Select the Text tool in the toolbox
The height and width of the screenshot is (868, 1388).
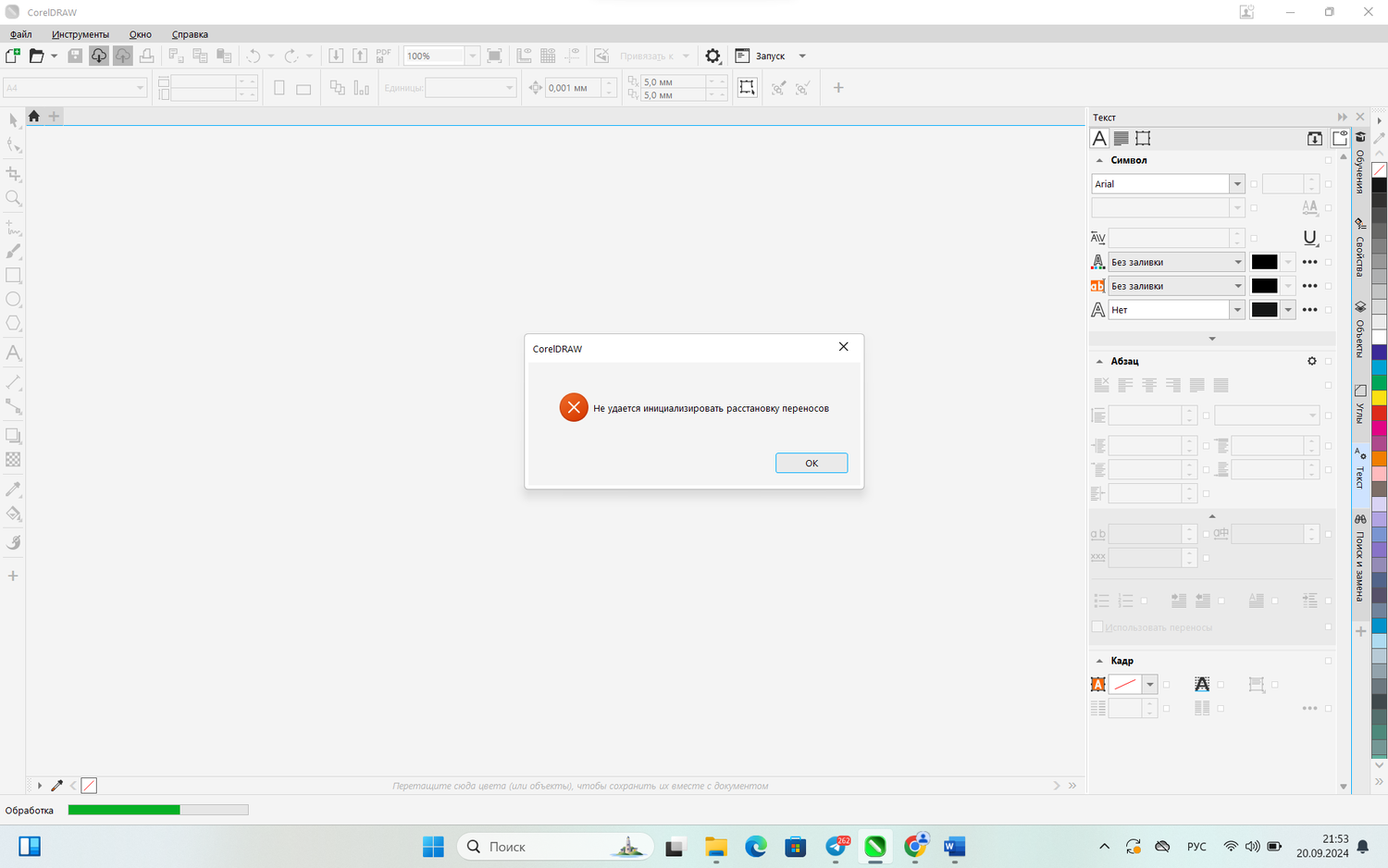[x=13, y=353]
